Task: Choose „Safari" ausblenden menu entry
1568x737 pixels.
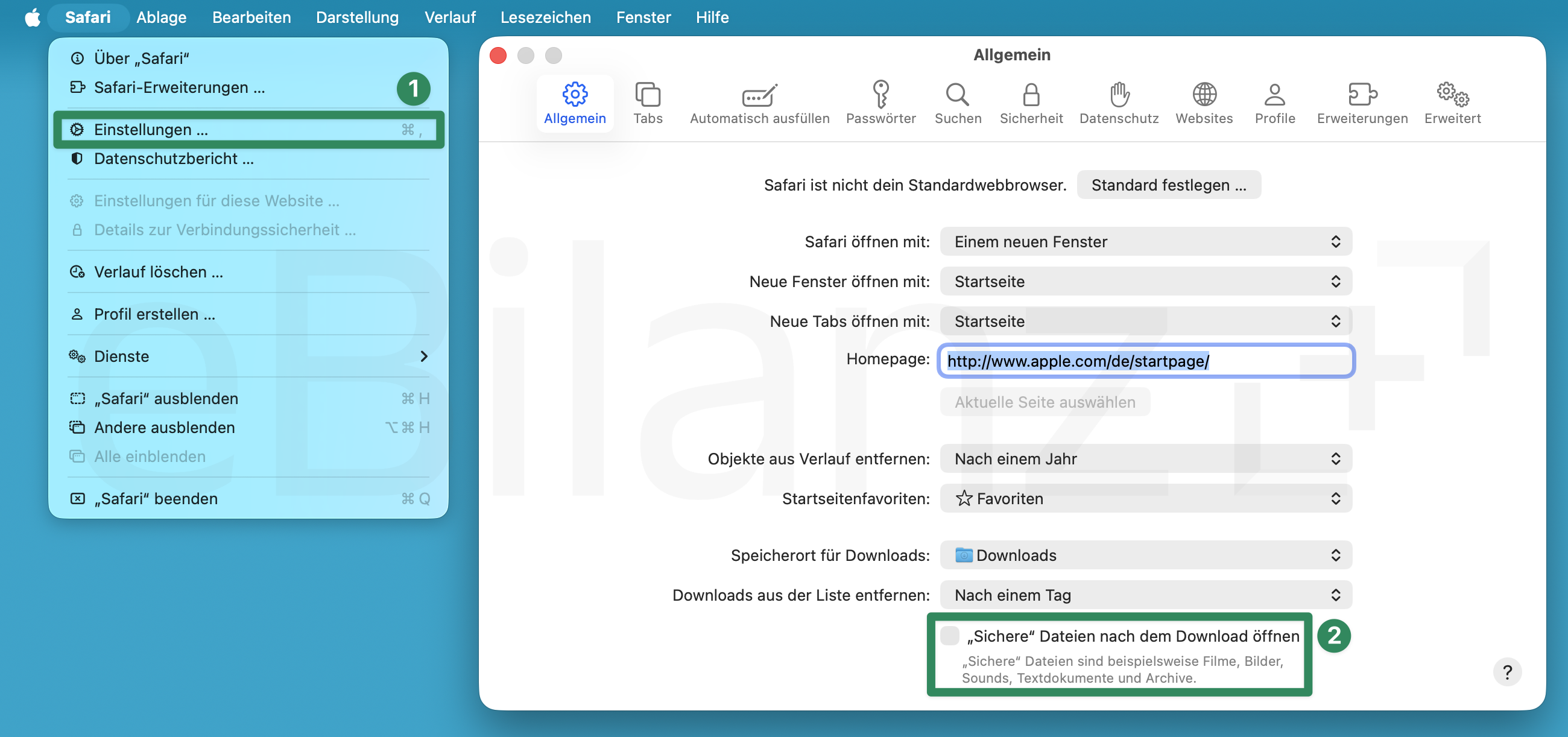Action: coord(248,399)
